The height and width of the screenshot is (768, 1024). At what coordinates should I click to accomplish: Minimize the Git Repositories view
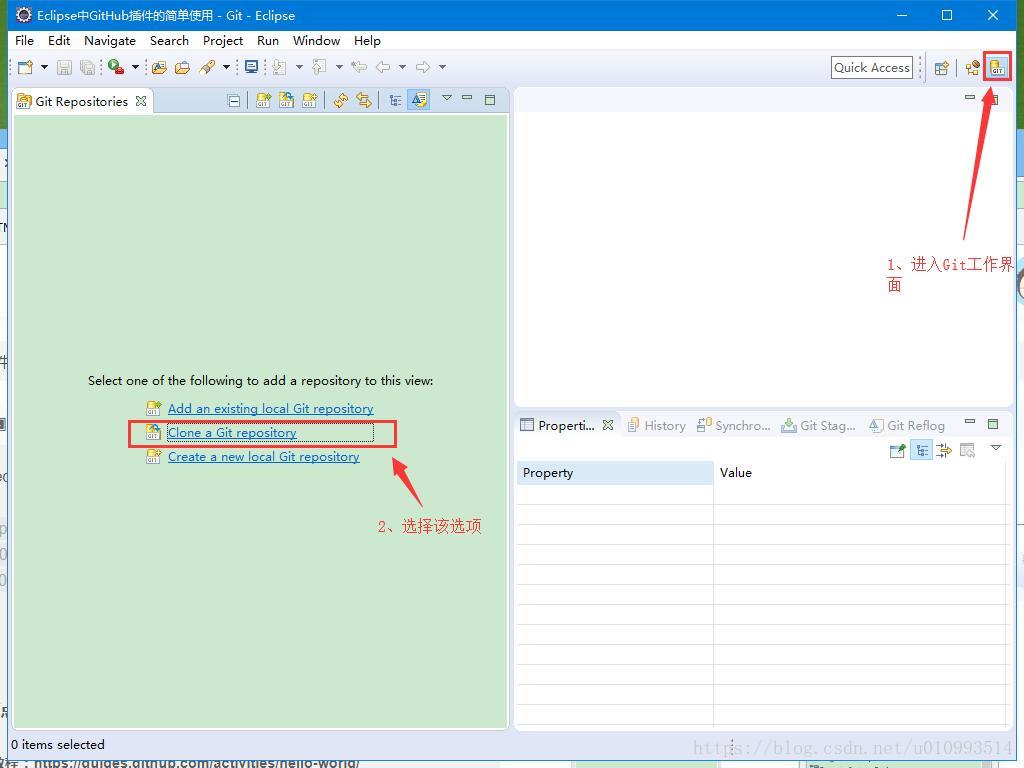point(467,97)
